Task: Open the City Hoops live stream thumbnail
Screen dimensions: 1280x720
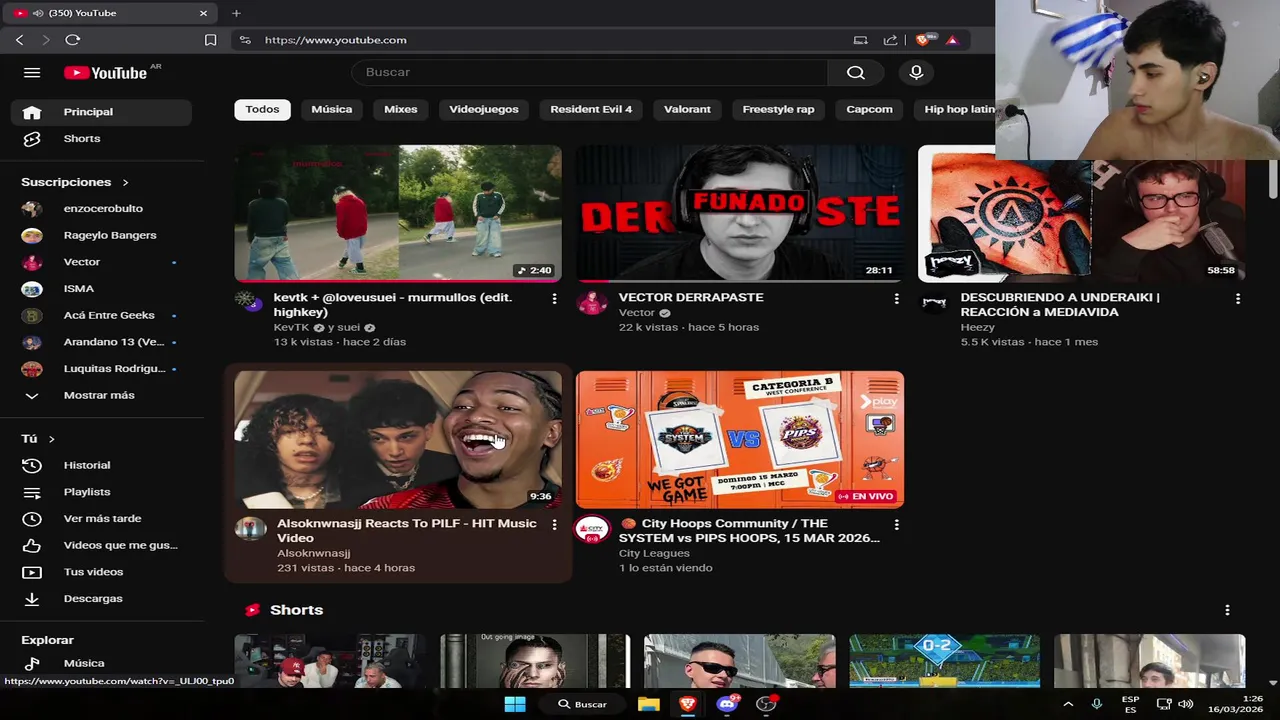Action: click(x=740, y=440)
